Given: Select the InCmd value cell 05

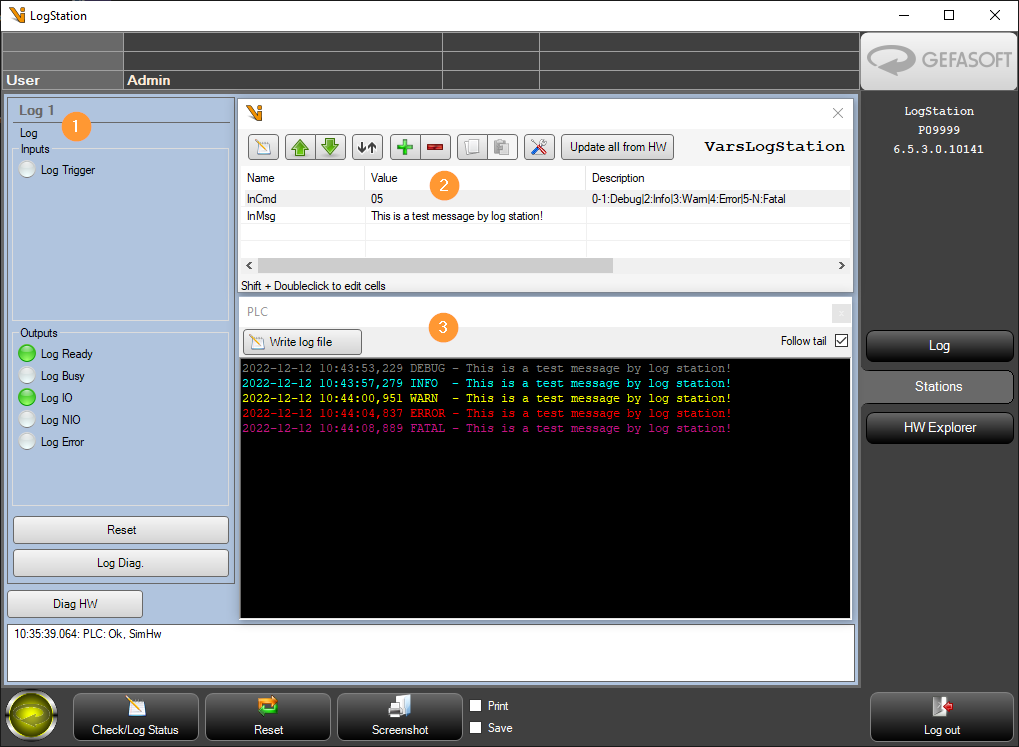Looking at the screenshot, I should point(476,199).
